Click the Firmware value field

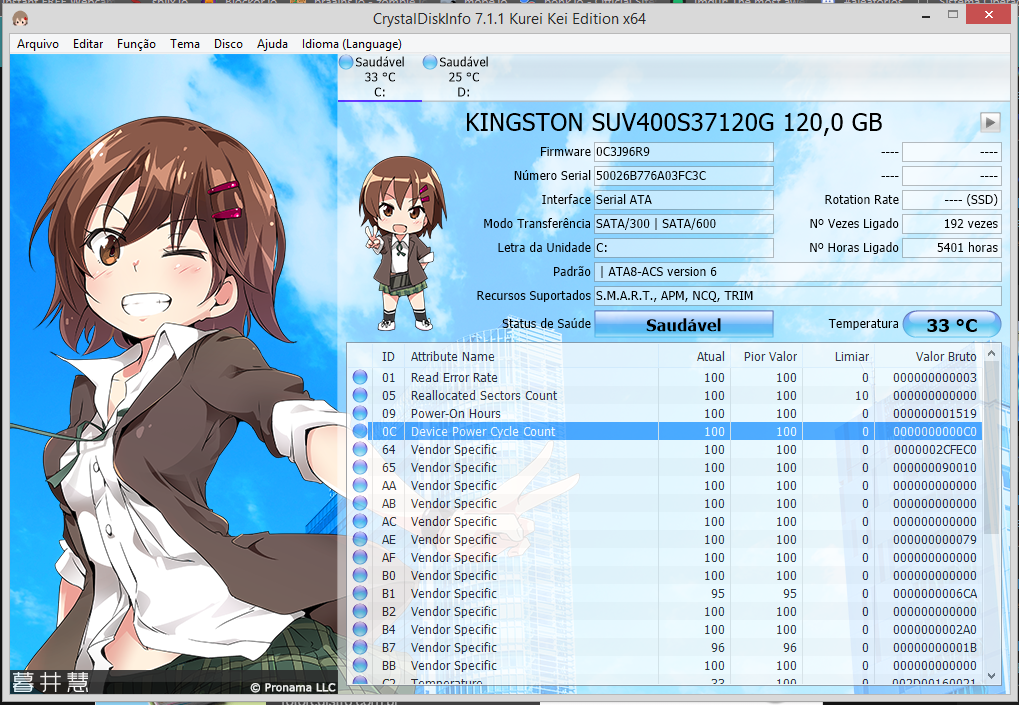pyautogui.click(x=684, y=152)
